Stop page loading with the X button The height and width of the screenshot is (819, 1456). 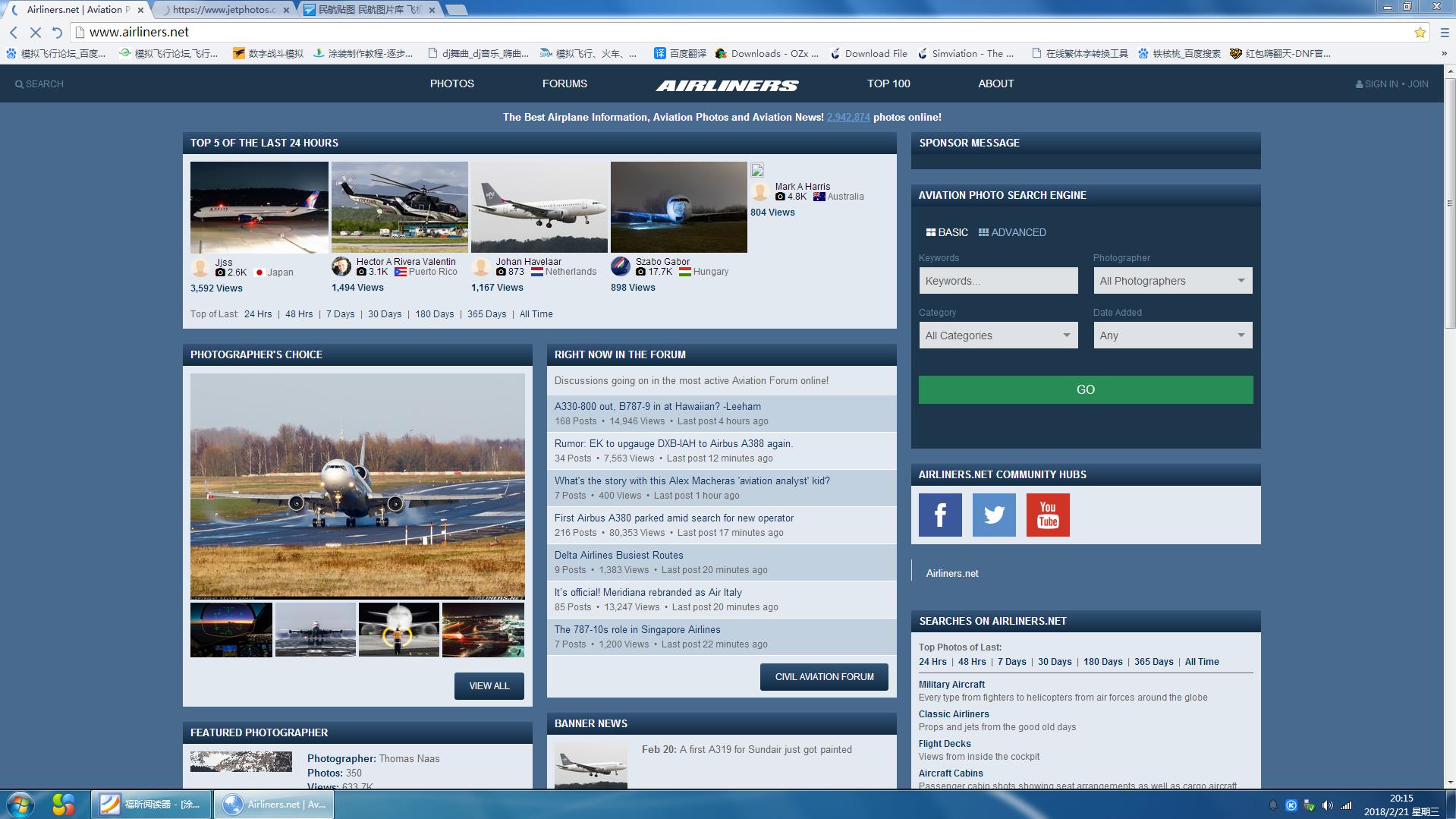click(35, 32)
